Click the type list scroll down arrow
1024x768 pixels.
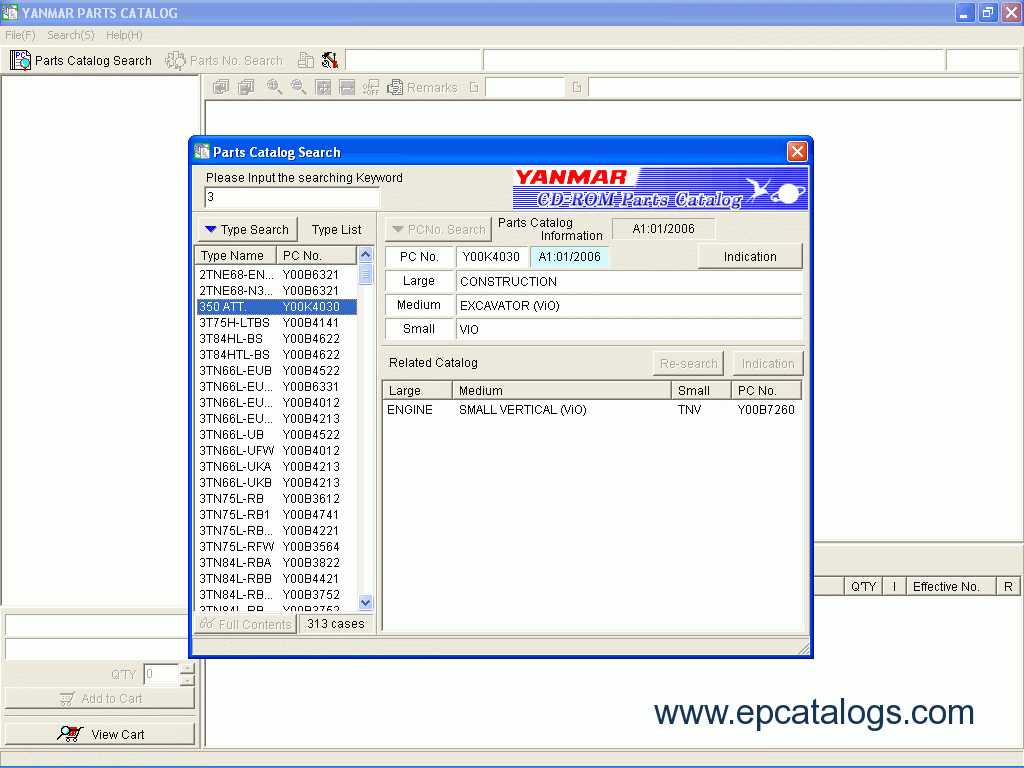click(366, 602)
